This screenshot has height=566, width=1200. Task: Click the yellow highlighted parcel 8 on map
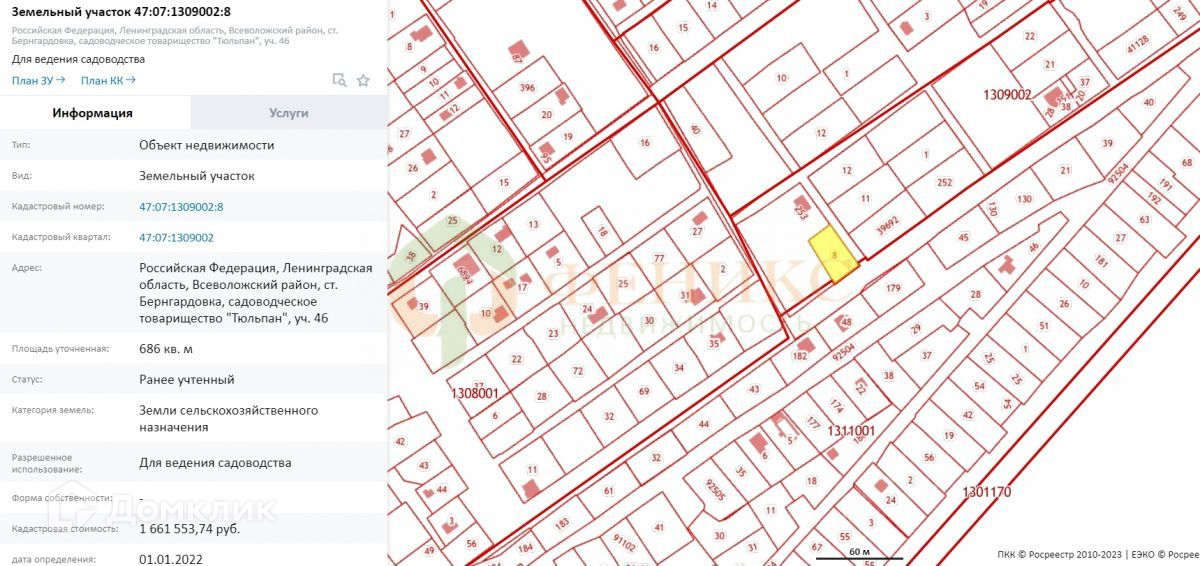(x=832, y=255)
